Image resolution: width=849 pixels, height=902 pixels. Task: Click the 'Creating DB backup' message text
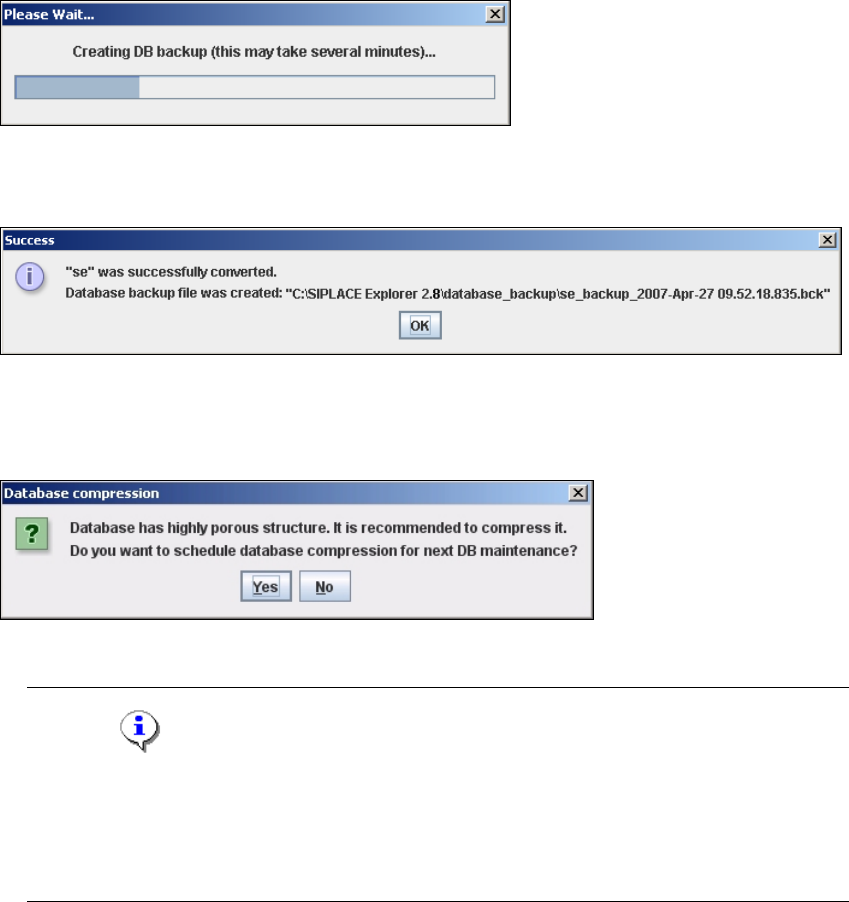tap(254, 52)
